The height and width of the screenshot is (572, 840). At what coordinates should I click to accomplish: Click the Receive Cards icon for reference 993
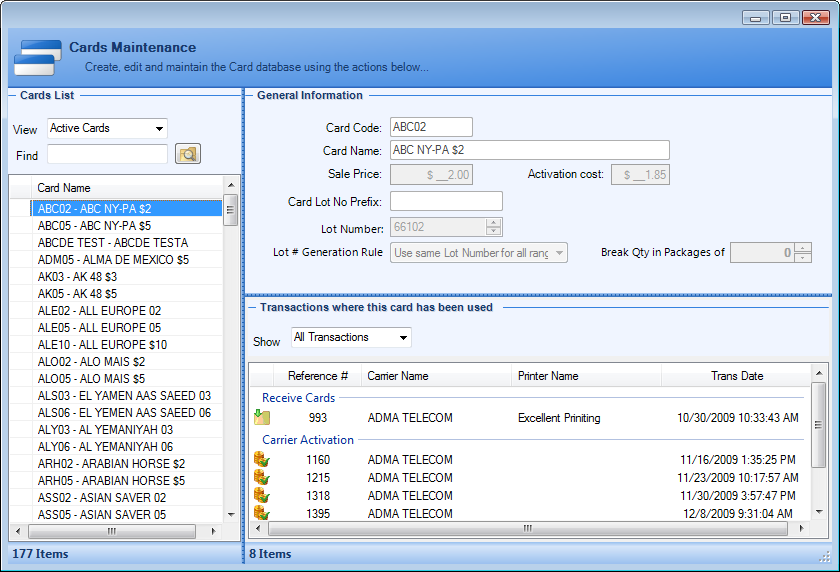point(262,418)
